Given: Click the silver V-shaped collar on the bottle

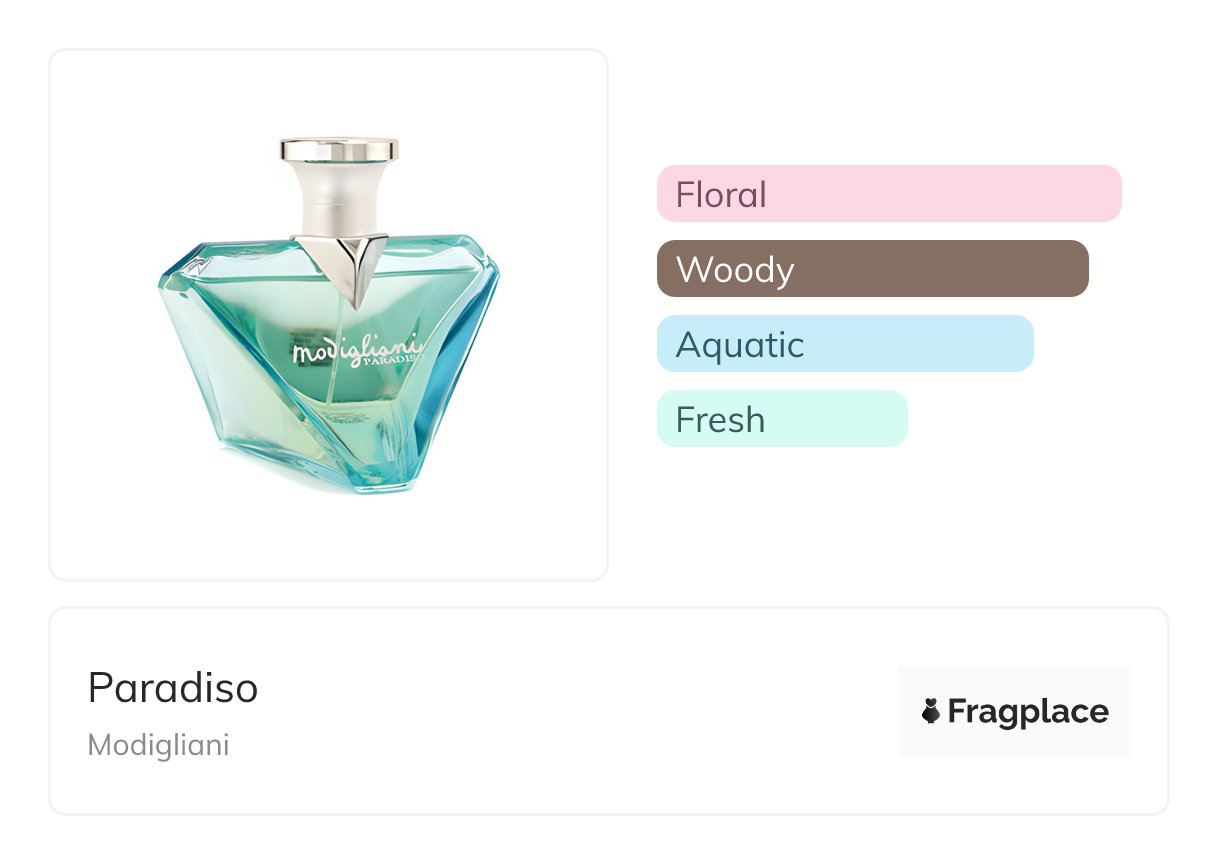Looking at the screenshot, I should tap(349, 262).
